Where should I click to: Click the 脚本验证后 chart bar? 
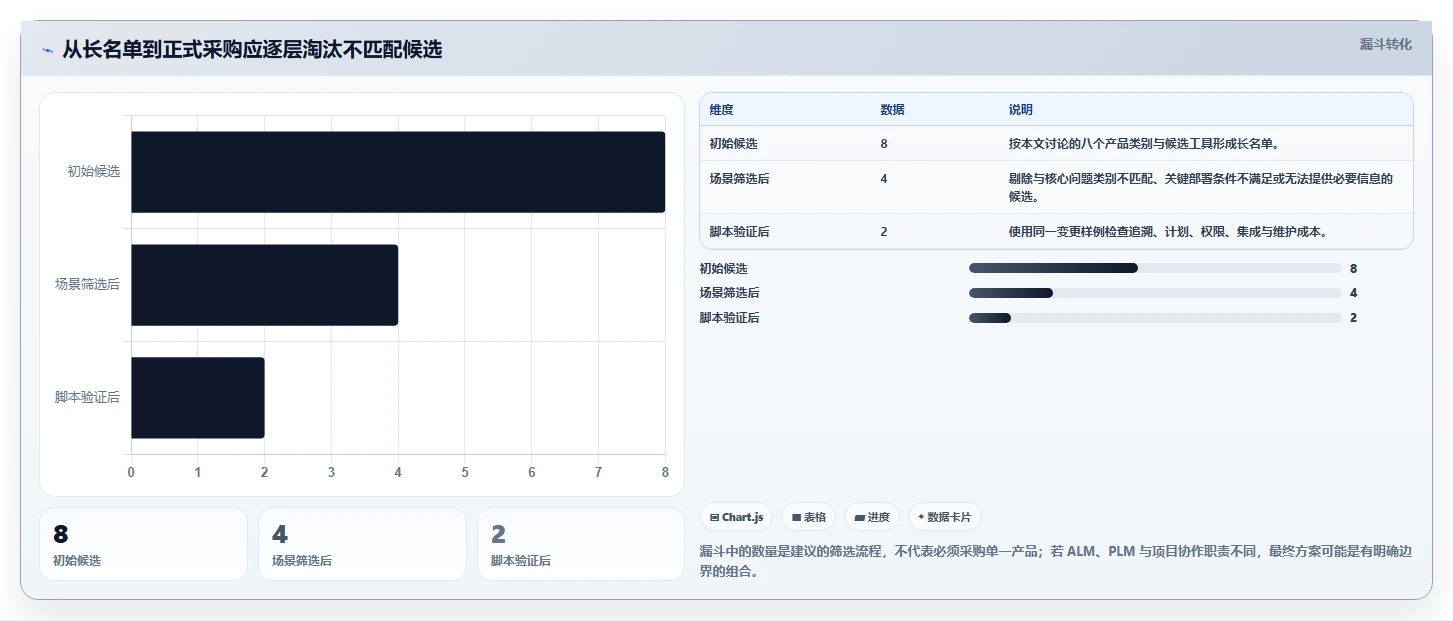[198, 398]
